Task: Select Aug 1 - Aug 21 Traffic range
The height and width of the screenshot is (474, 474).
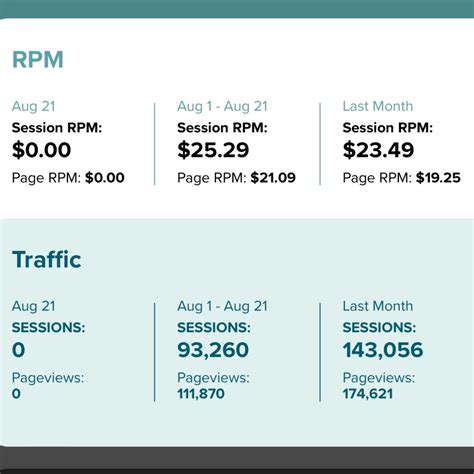Action: [x=222, y=306]
